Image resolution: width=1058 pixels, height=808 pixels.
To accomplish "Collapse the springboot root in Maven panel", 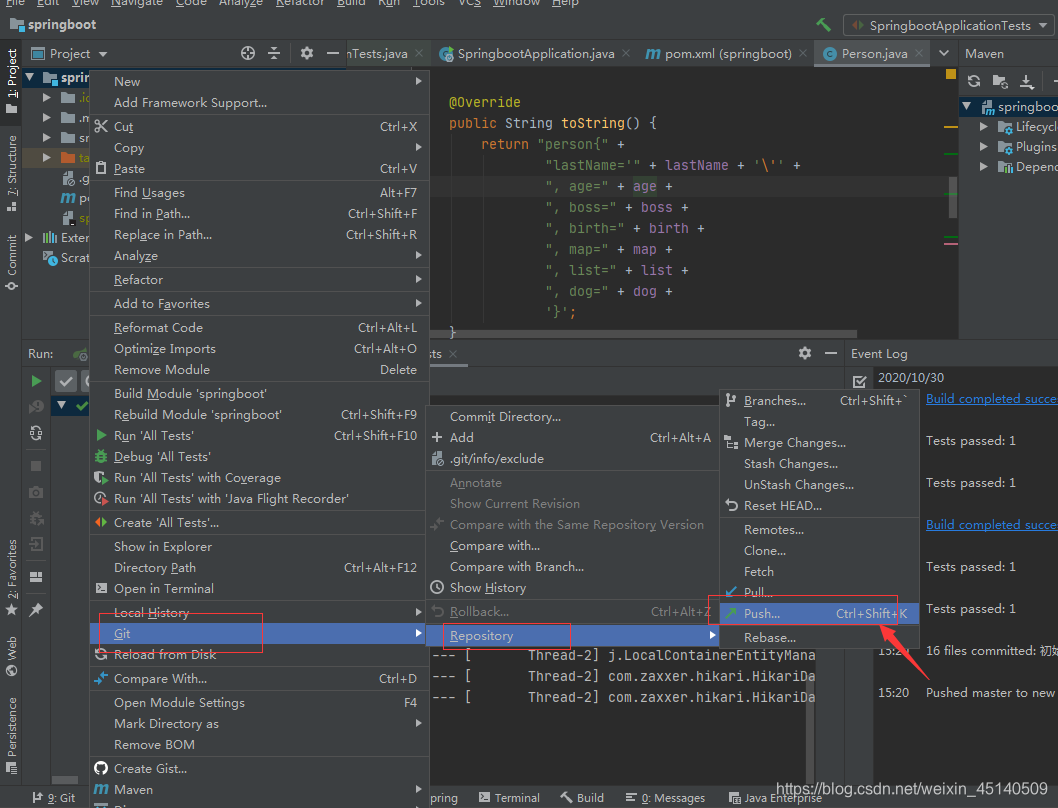I will 967,107.
